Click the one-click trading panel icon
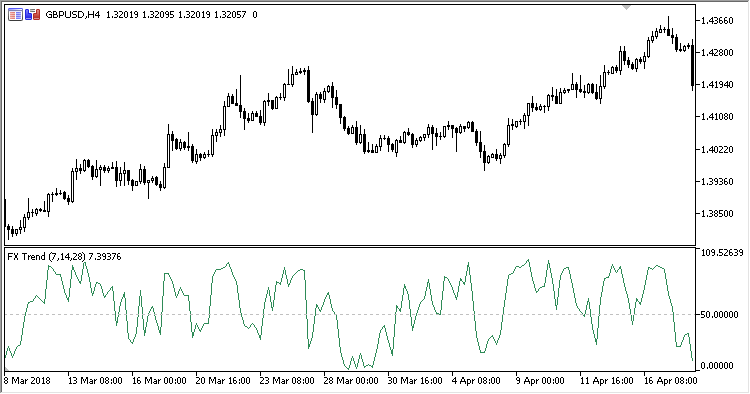 33,15
